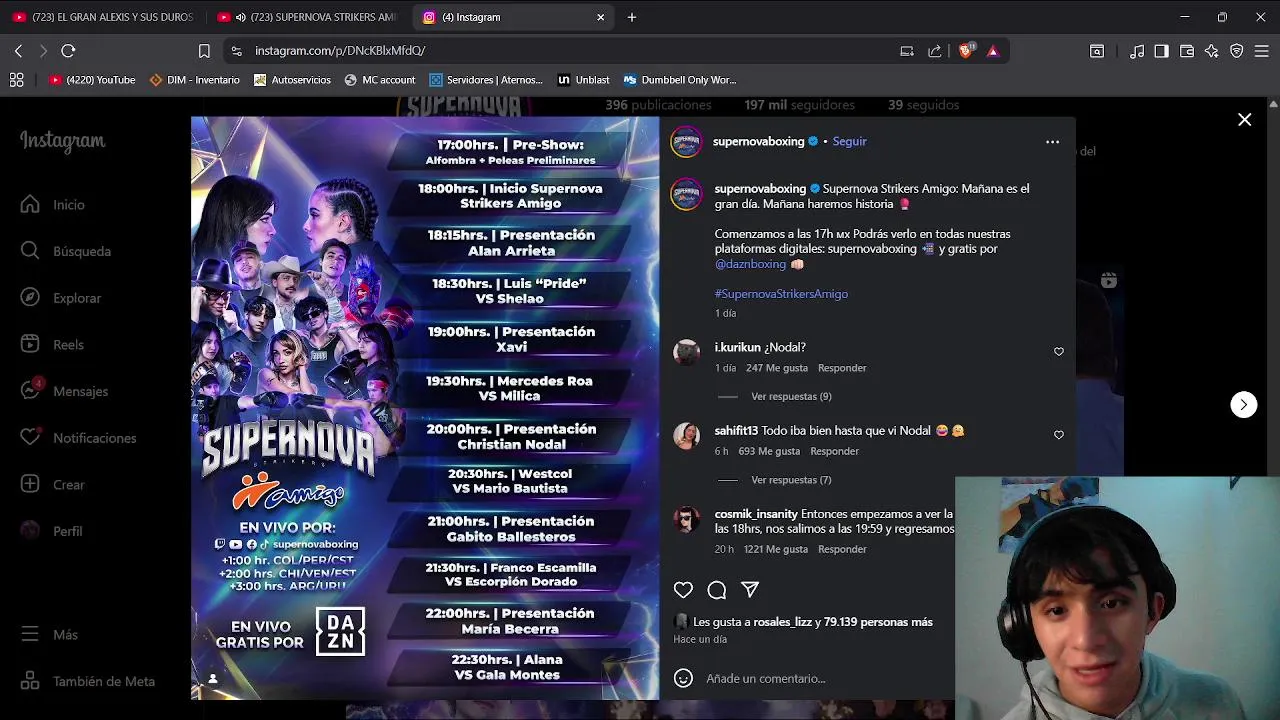
Task: Open Brave Rewards triangle icon
Action: pos(993,51)
